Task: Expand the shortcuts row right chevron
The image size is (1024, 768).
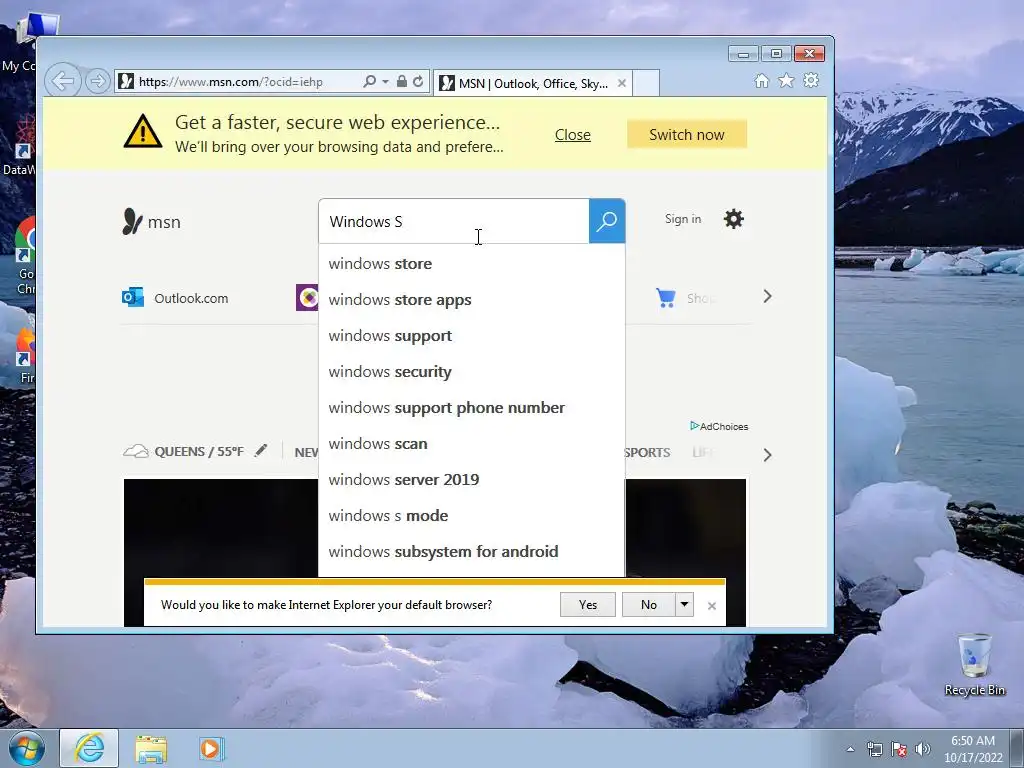Action: point(767,296)
